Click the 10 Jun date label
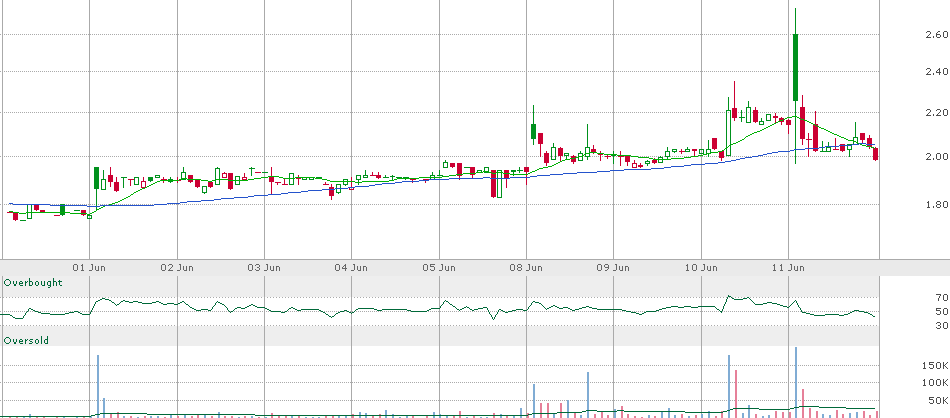This screenshot has width=950, height=418. [x=701, y=267]
